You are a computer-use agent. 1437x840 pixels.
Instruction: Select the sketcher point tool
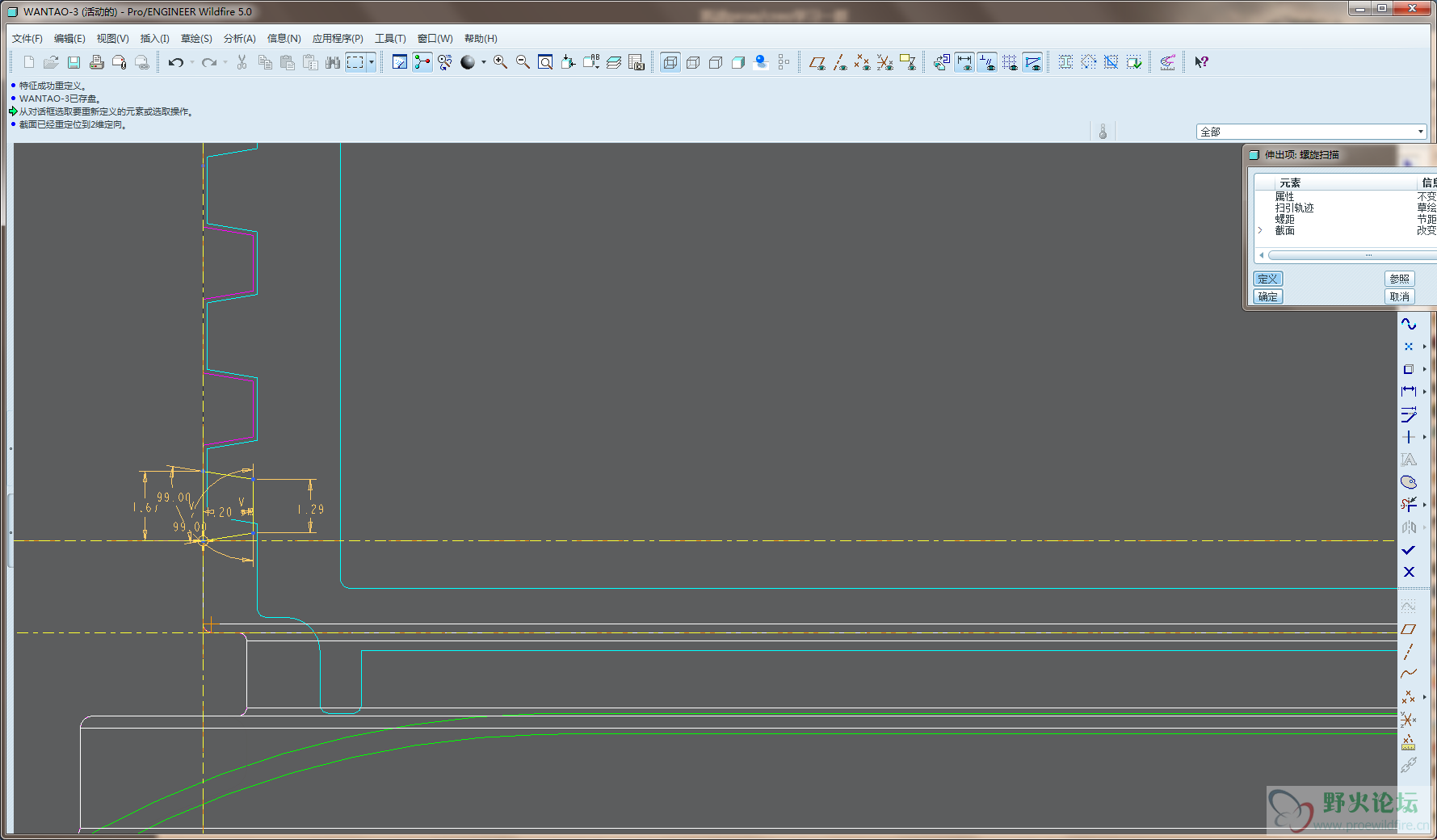(x=1409, y=346)
